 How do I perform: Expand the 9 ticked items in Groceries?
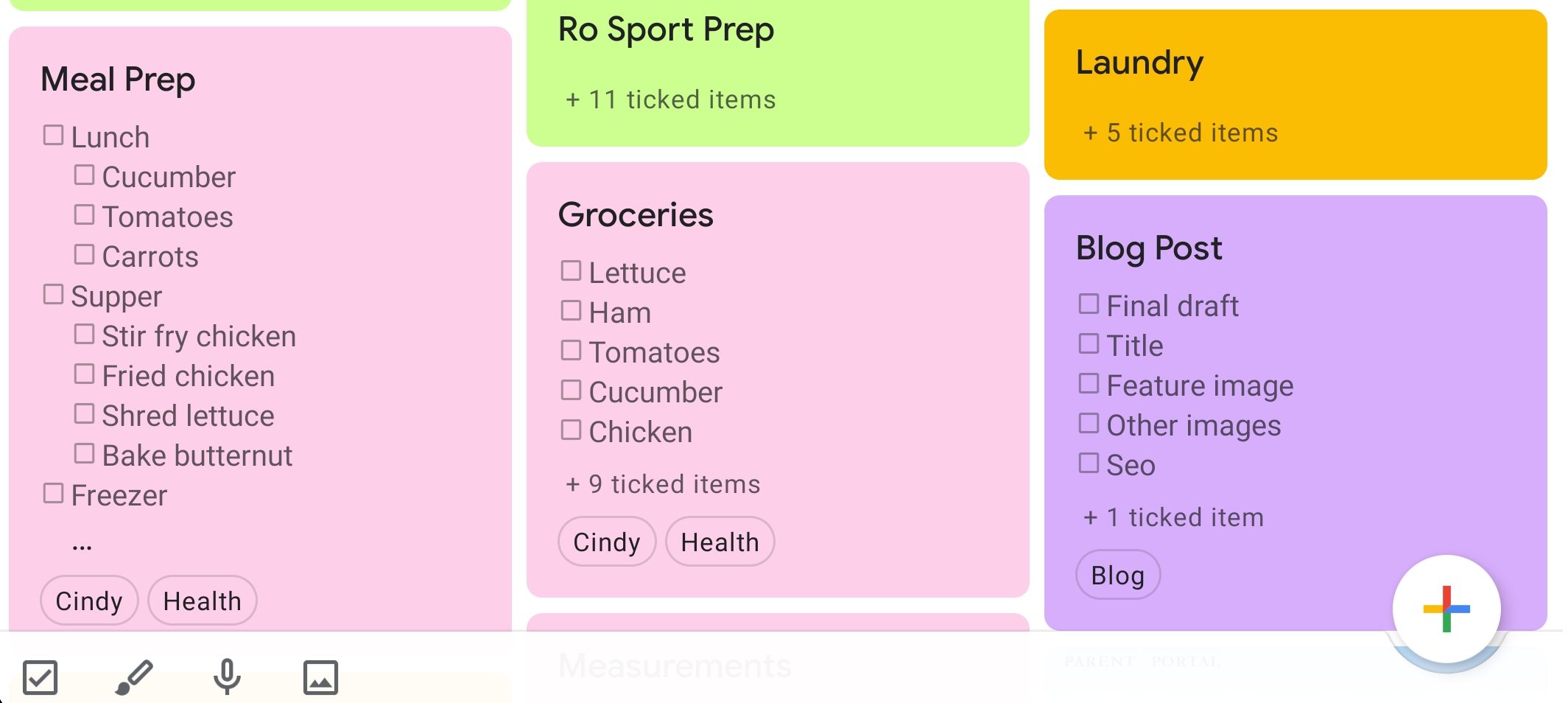[x=663, y=484]
